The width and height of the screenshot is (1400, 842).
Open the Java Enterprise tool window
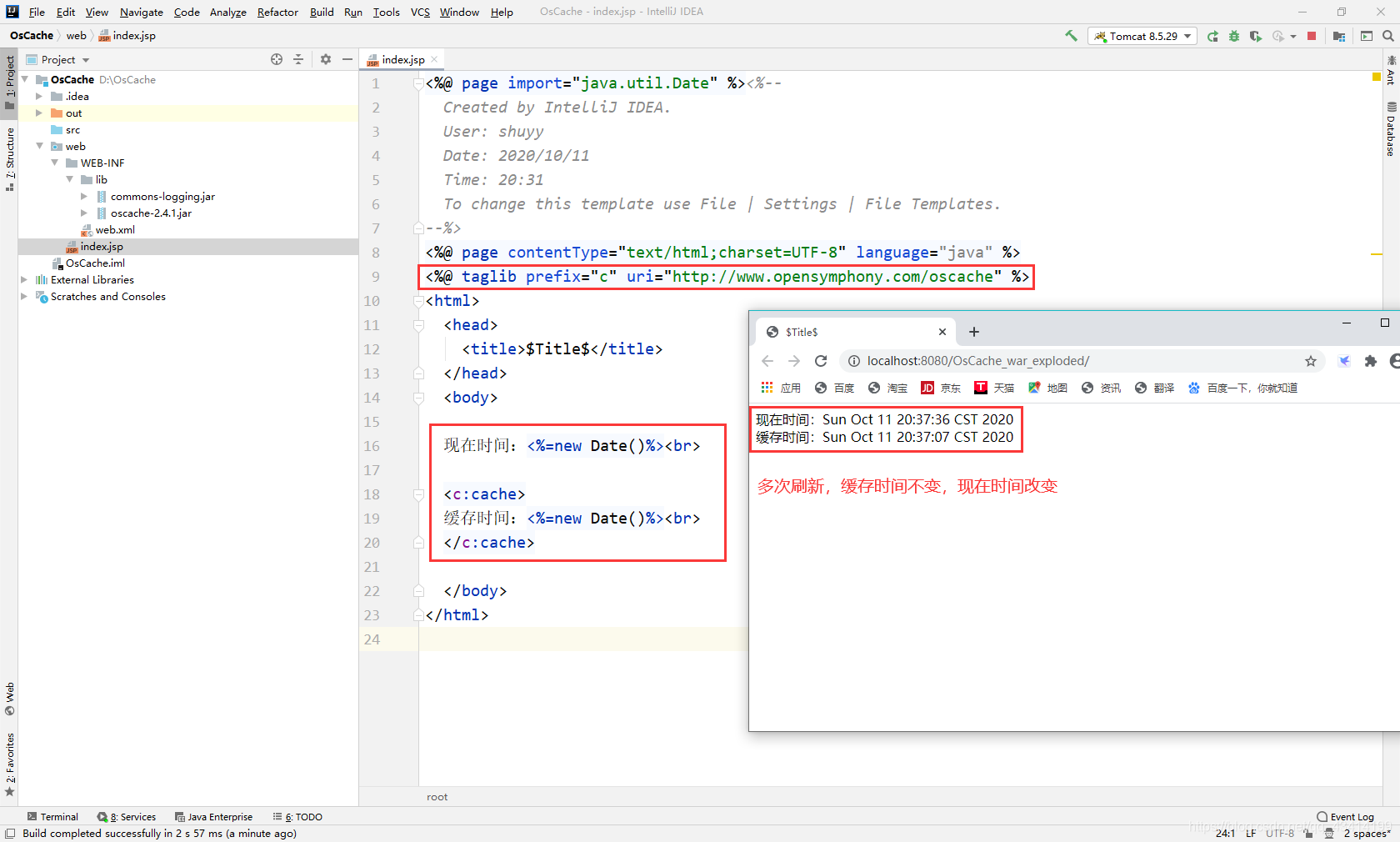coord(214,817)
